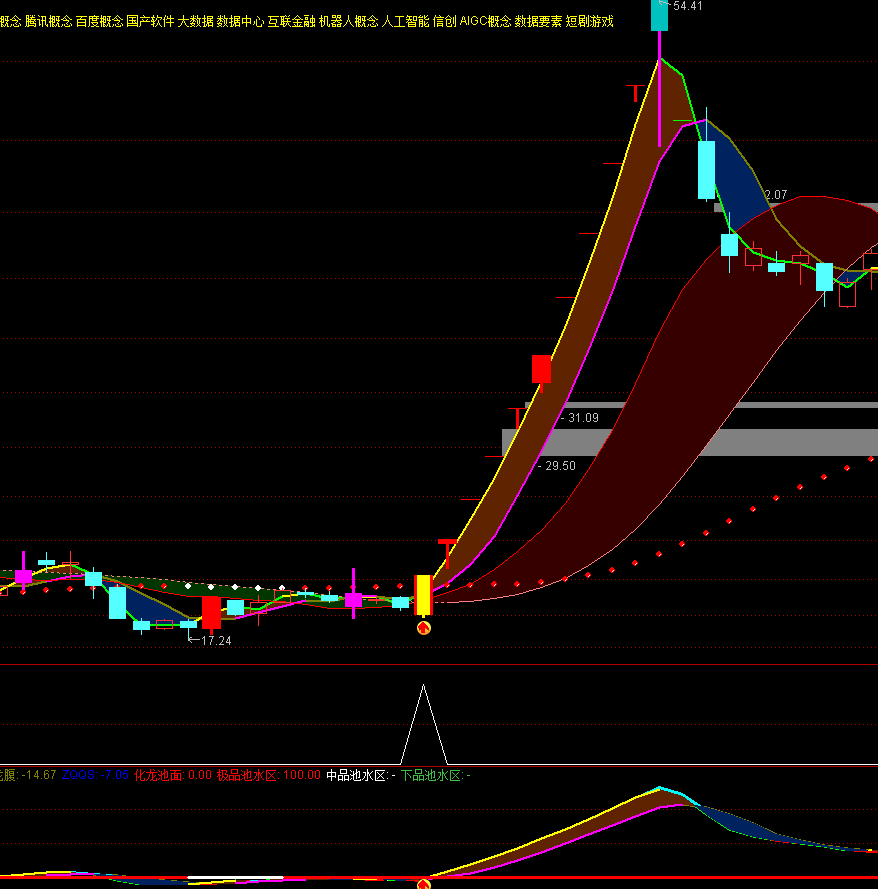The height and width of the screenshot is (889, 878).
Task: Click the orange up-arrow signal below yellow candle
Action: (x=423, y=628)
